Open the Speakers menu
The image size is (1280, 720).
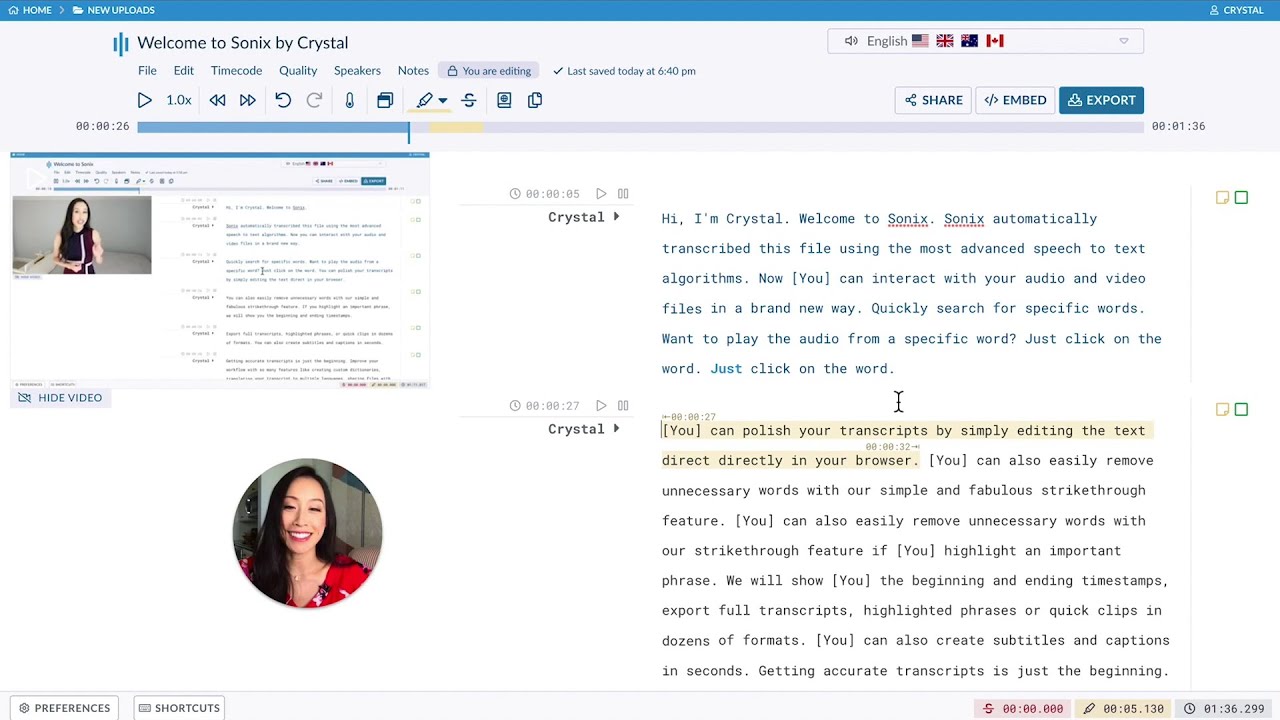pos(357,71)
